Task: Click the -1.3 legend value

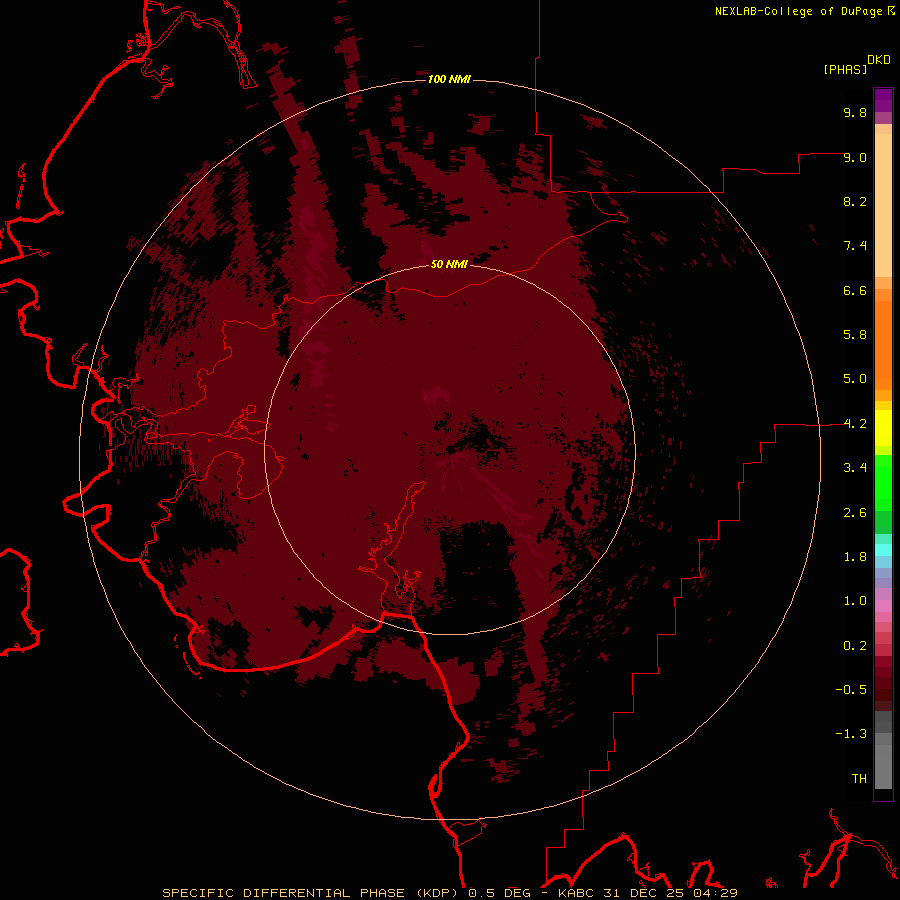Action: [x=851, y=734]
